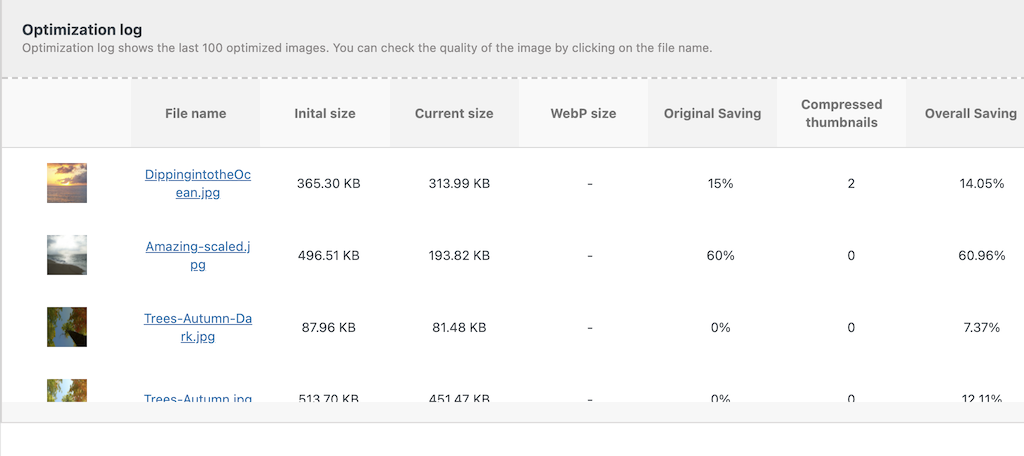Click the 193.82 KB current size cell
Image resolution: width=1024 pixels, height=456 pixels.
pos(459,255)
